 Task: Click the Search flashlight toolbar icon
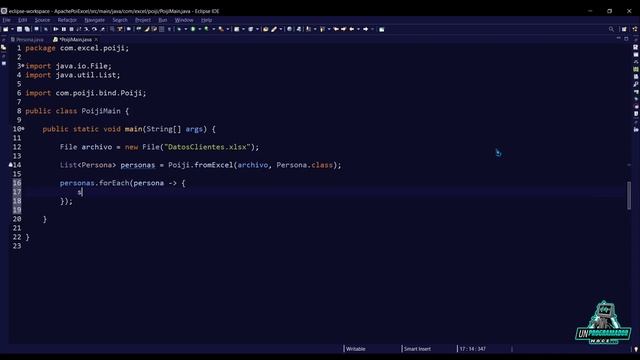pyautogui.click(x=274, y=29)
